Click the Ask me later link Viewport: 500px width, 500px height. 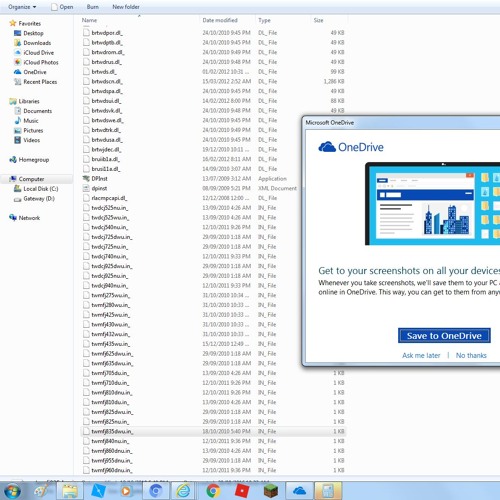click(421, 355)
